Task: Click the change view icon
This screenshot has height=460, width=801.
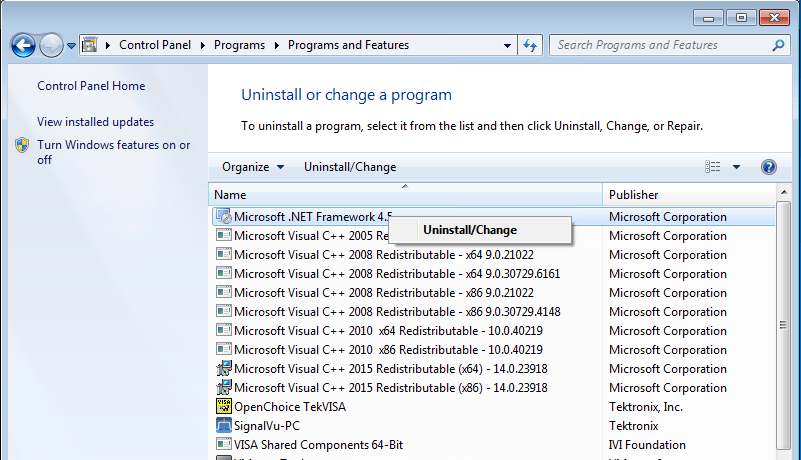Action: [x=713, y=167]
